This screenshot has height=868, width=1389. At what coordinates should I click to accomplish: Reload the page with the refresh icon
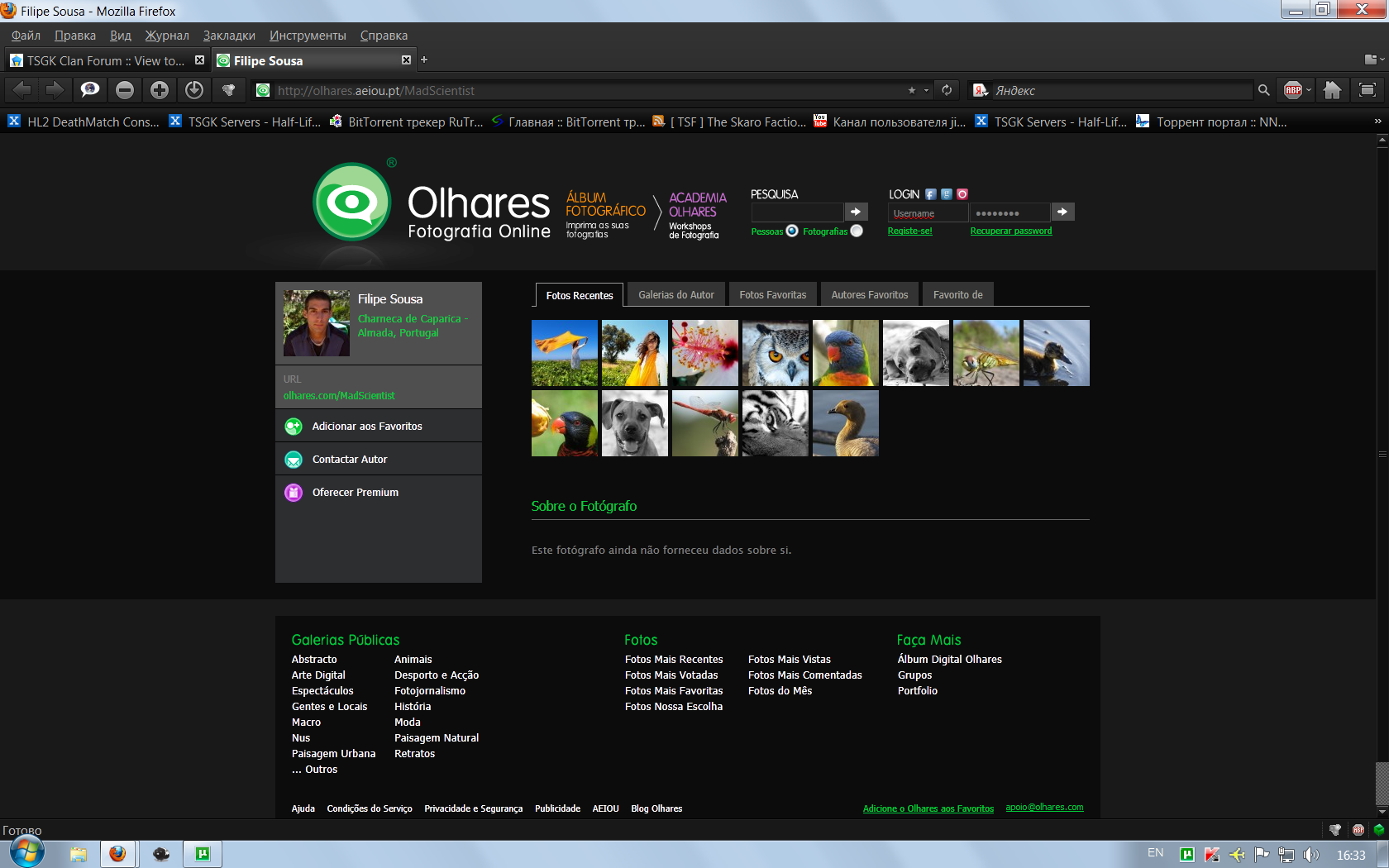point(947,90)
